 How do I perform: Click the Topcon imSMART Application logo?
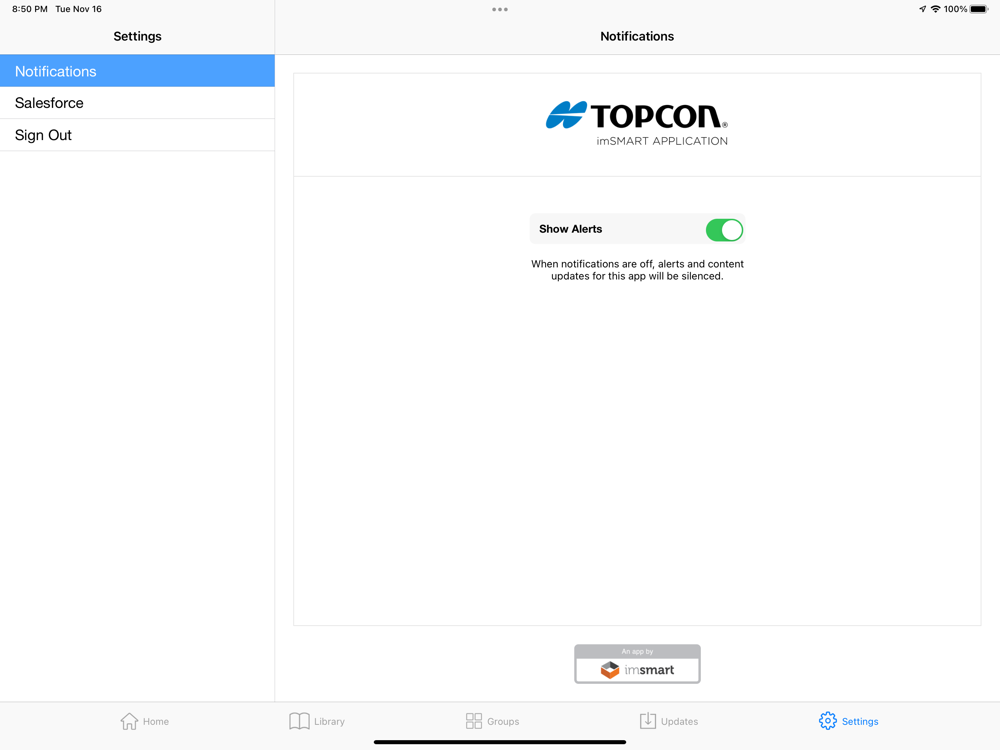pos(636,124)
